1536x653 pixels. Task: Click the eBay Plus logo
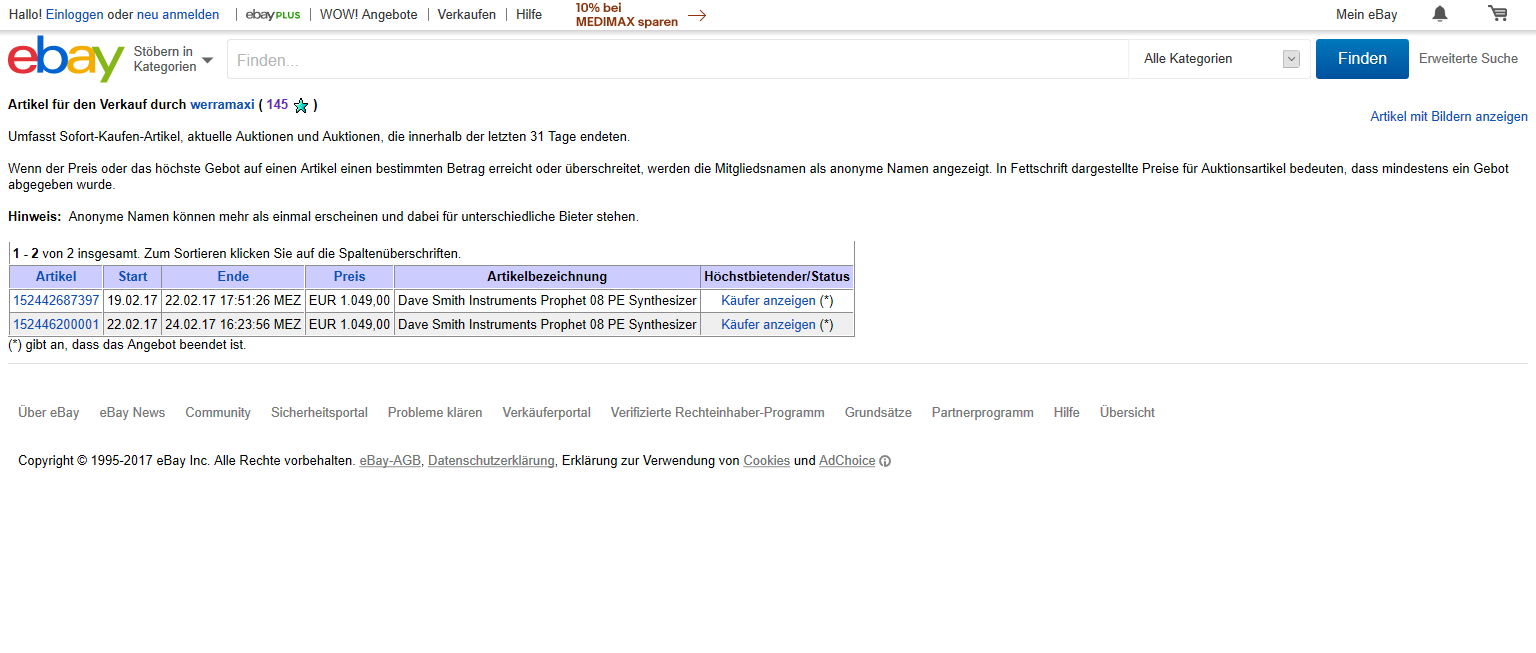coord(273,15)
